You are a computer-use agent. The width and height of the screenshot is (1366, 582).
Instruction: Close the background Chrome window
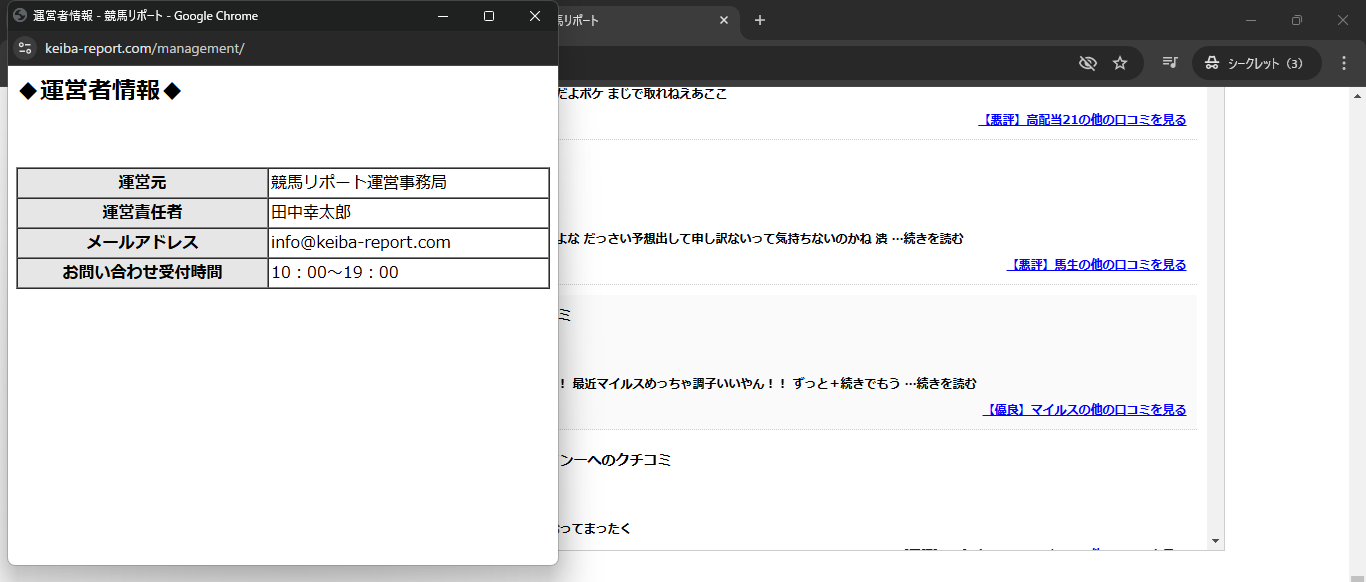[x=1343, y=20]
